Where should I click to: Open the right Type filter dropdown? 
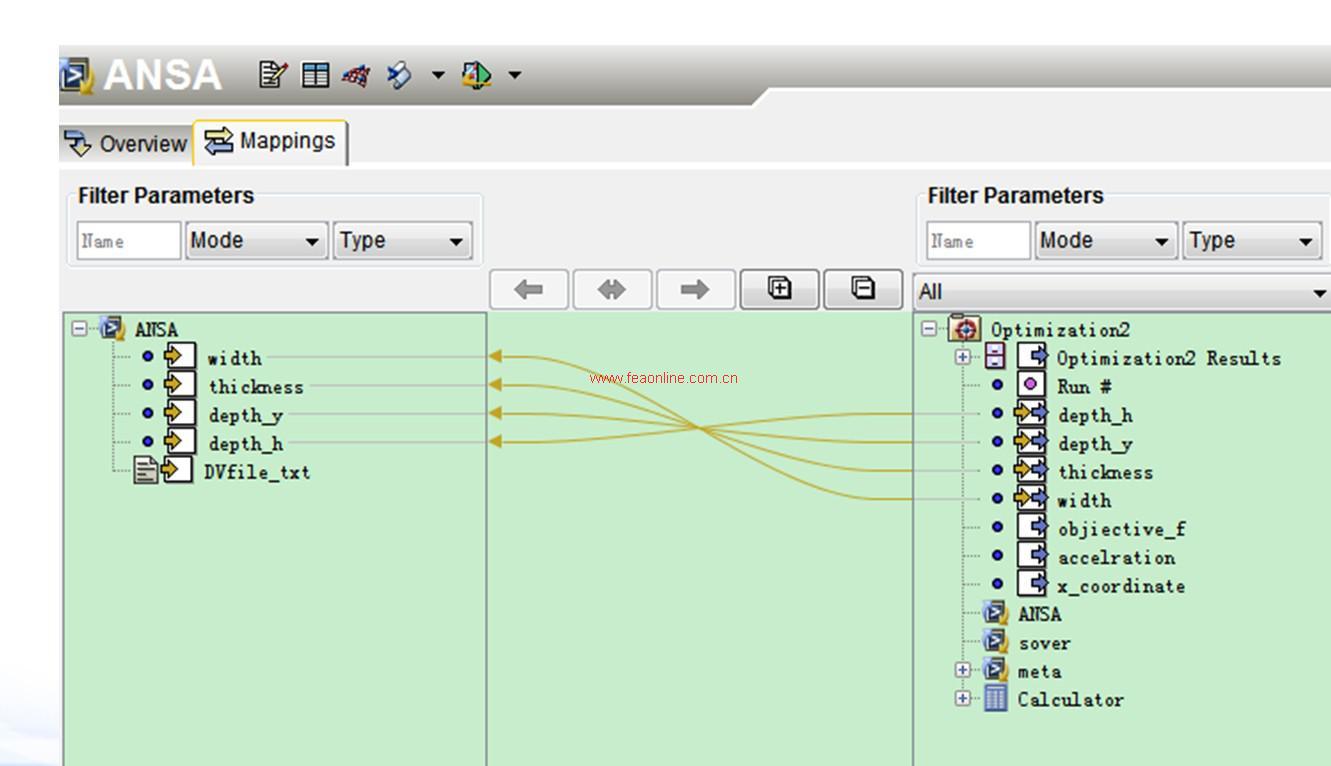(1252, 241)
